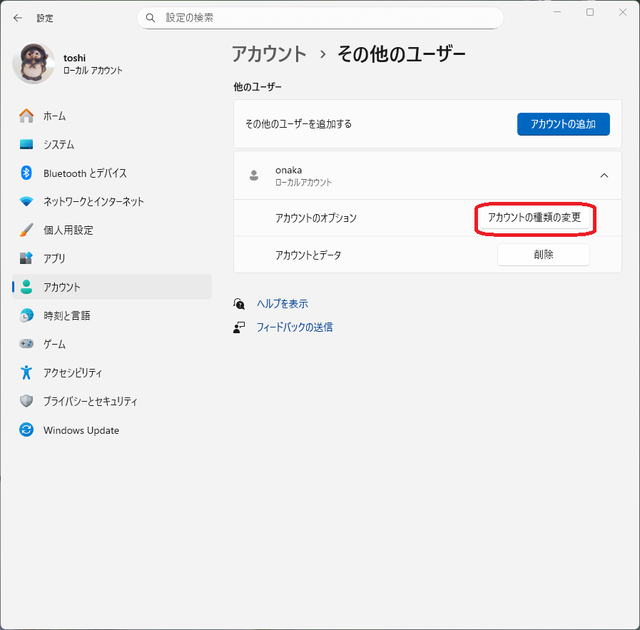Close the Settings window
Screen dimensions: 640x630
click(x=622, y=12)
